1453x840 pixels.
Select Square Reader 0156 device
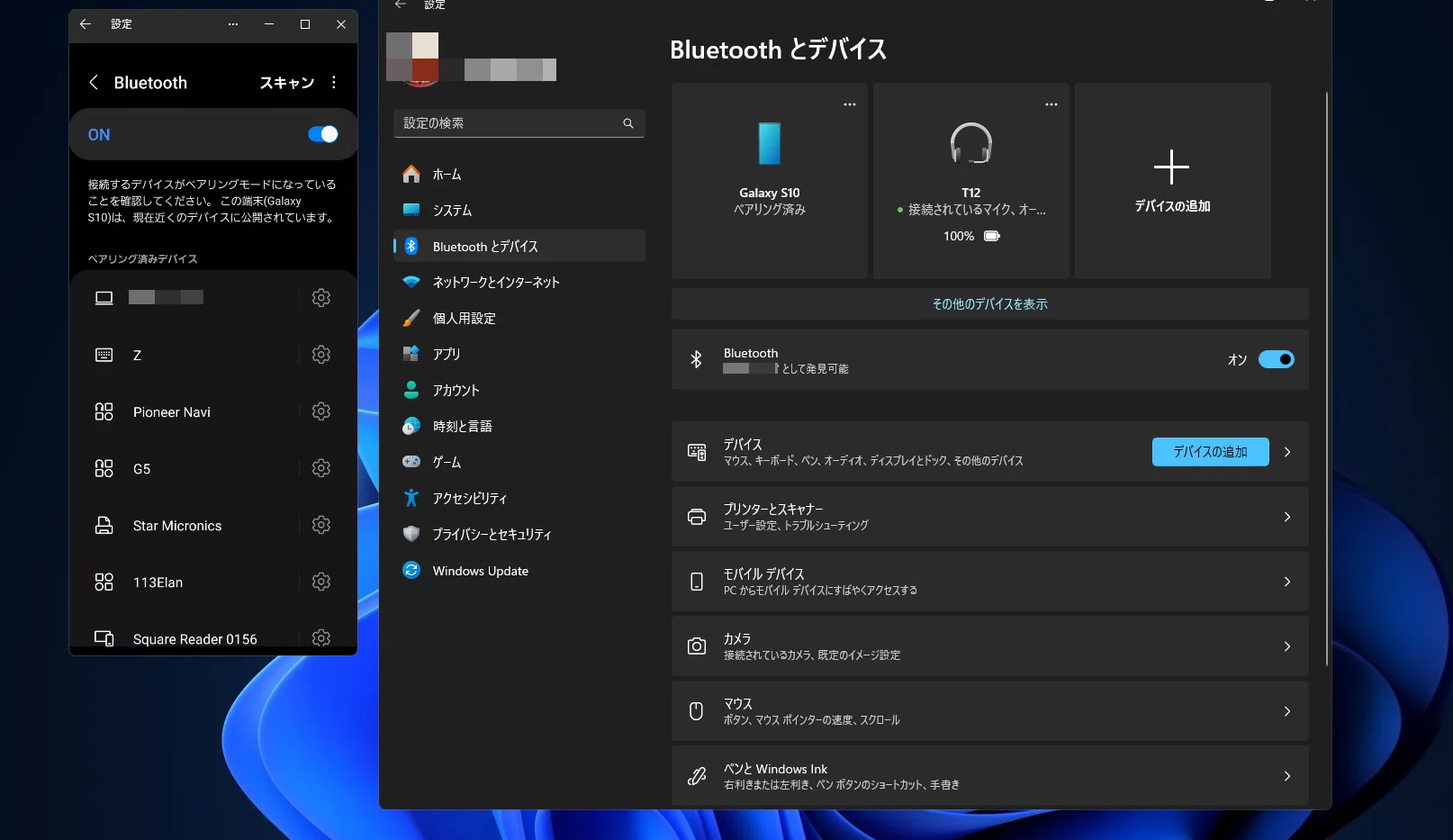[194, 639]
